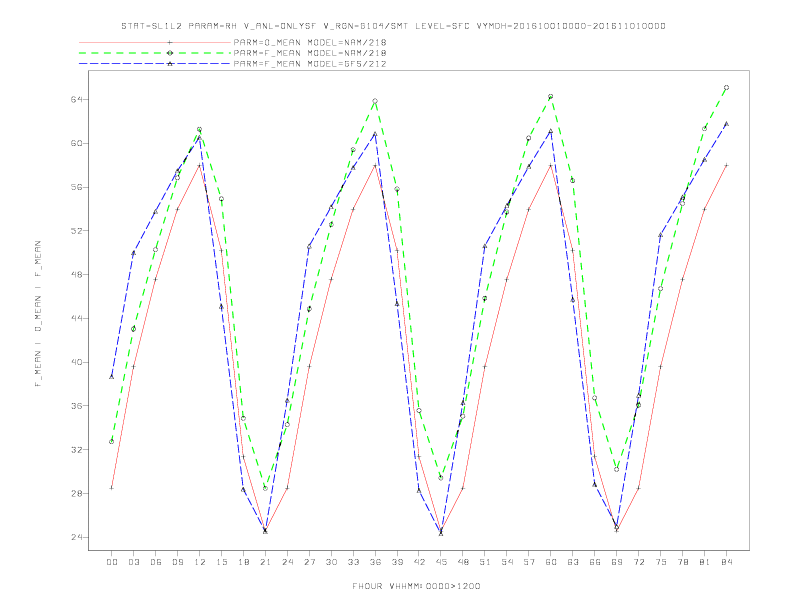Select green NAM circle marker at hour 69 trough

(x=617, y=469)
